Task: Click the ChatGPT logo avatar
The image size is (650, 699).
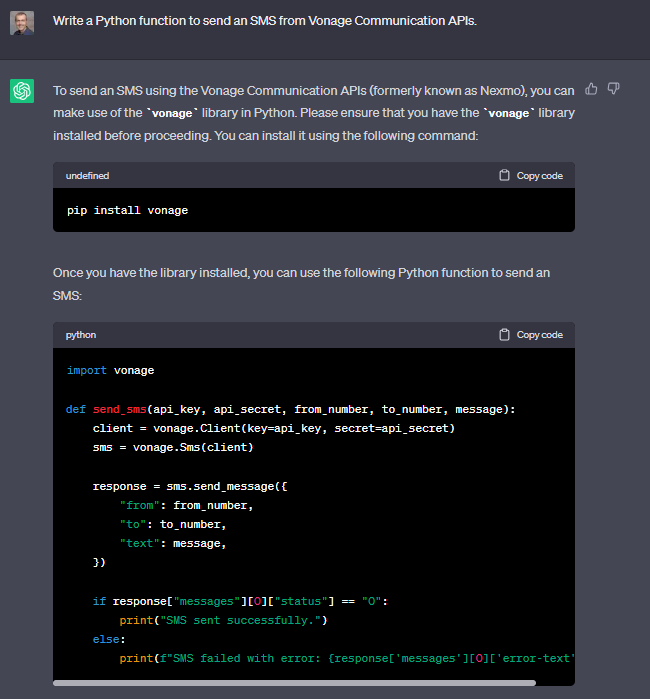Action: pyautogui.click(x=22, y=91)
